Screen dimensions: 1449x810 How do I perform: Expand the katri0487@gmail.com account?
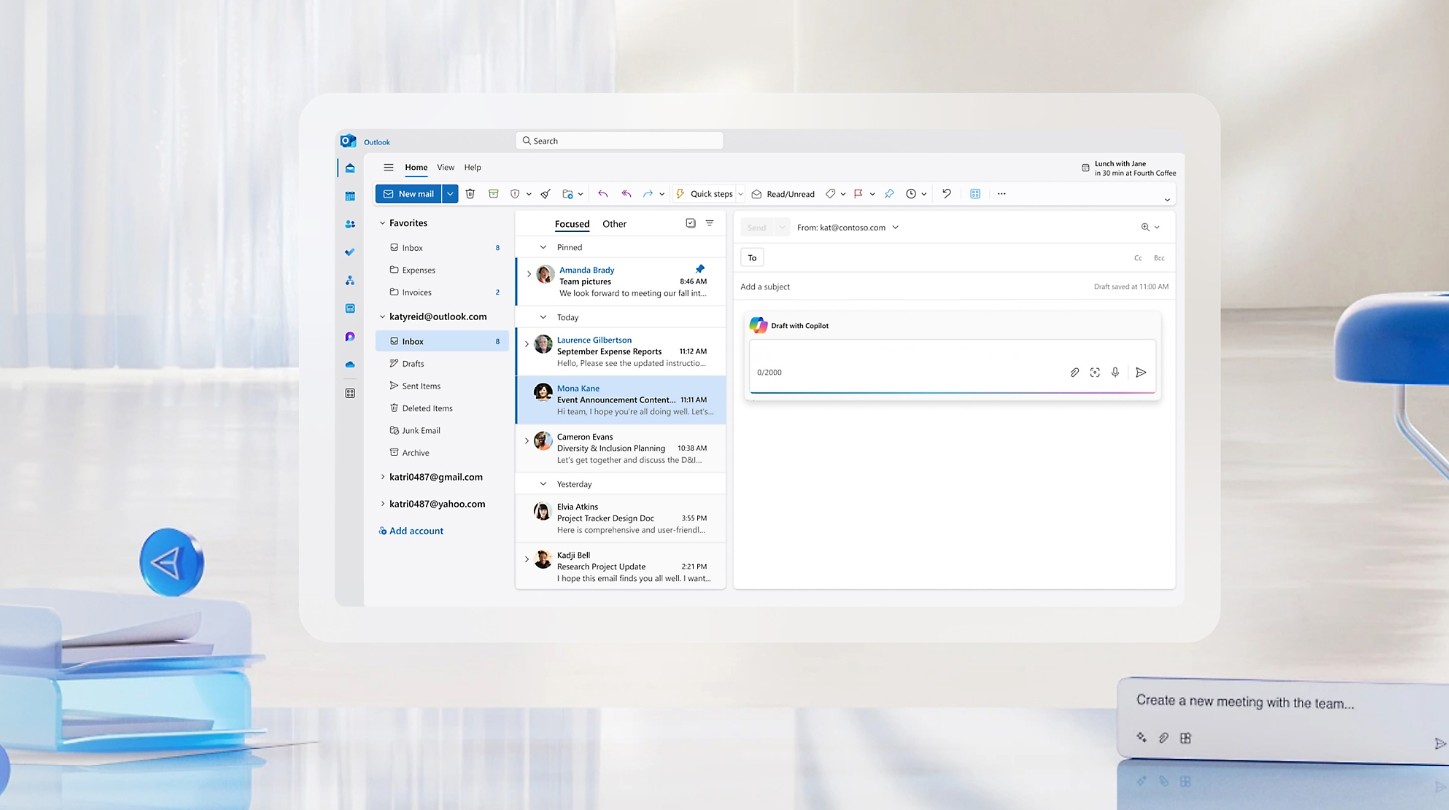[x=383, y=477]
